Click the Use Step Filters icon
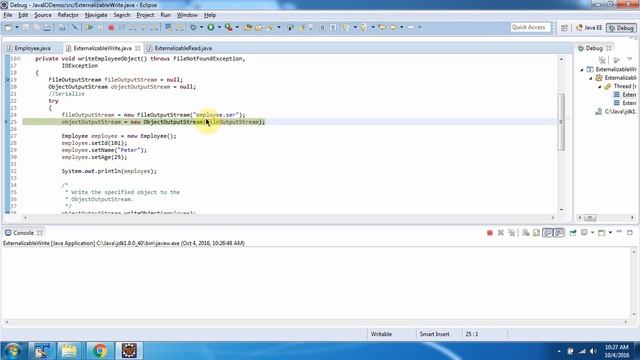 point(180,27)
